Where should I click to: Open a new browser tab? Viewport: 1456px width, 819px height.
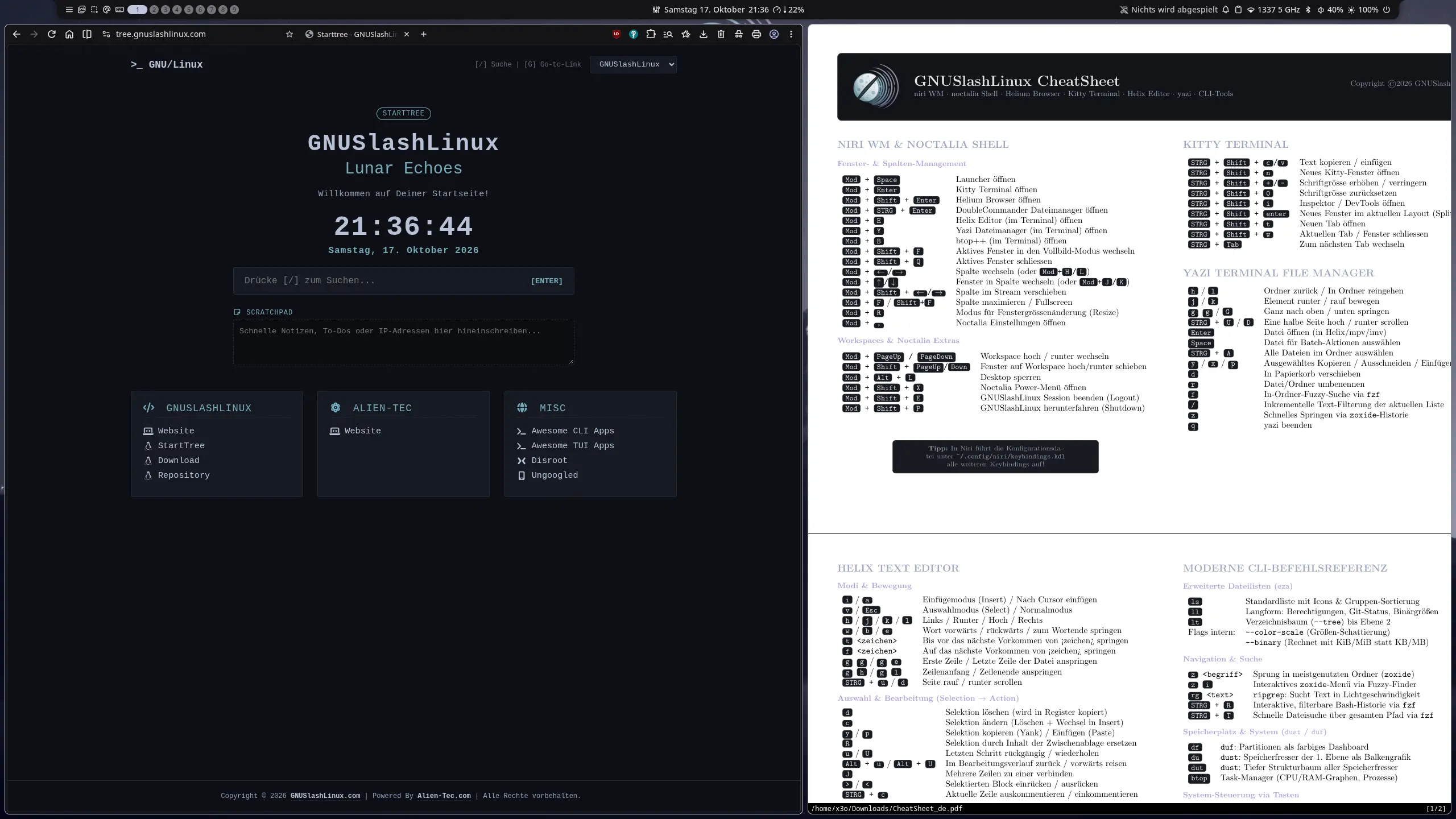[x=424, y=34]
